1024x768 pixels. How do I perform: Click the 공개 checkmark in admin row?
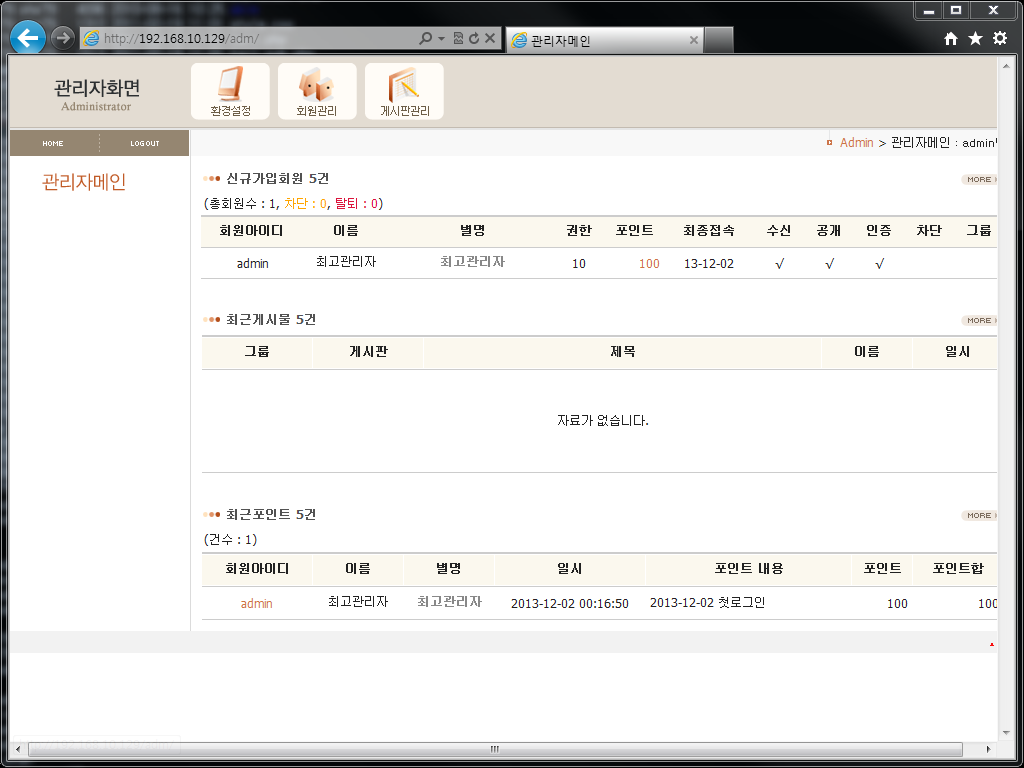click(829, 264)
